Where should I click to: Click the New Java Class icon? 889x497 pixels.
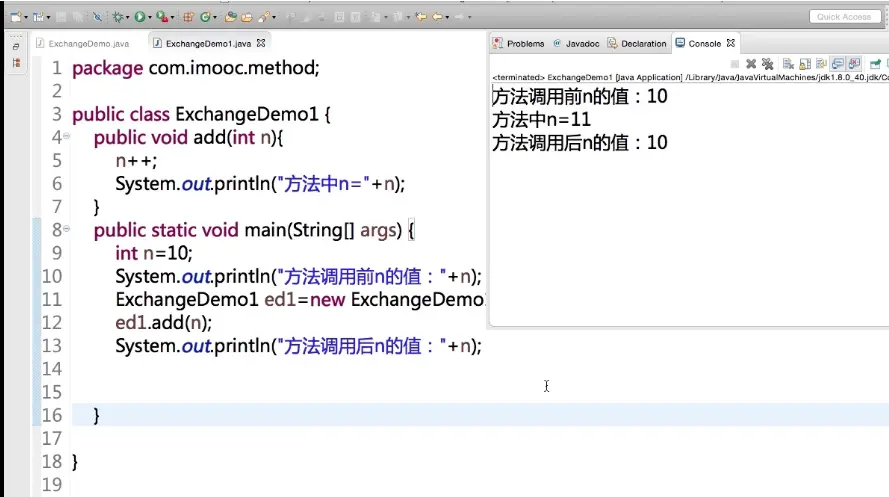pos(205,17)
